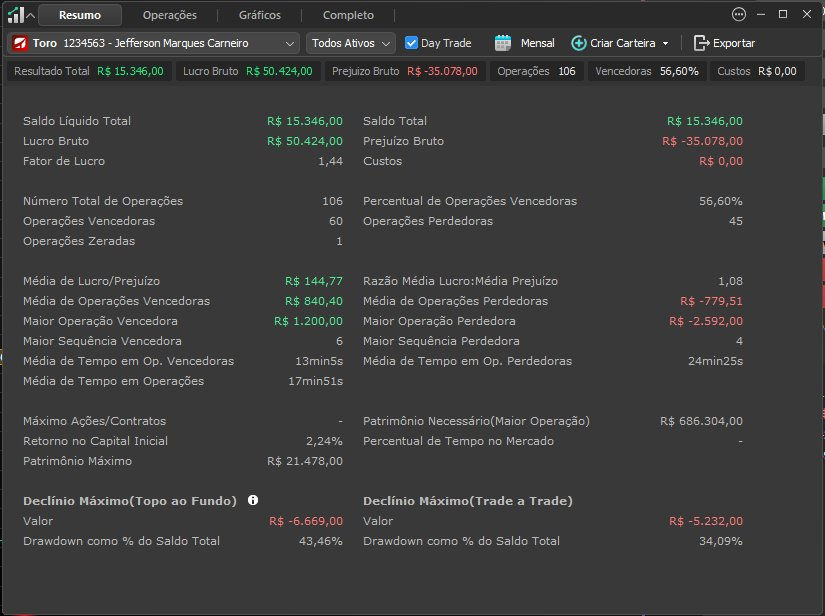825x616 pixels.
Task: Select the Resumo tab
Action: pyautogui.click(x=80, y=15)
